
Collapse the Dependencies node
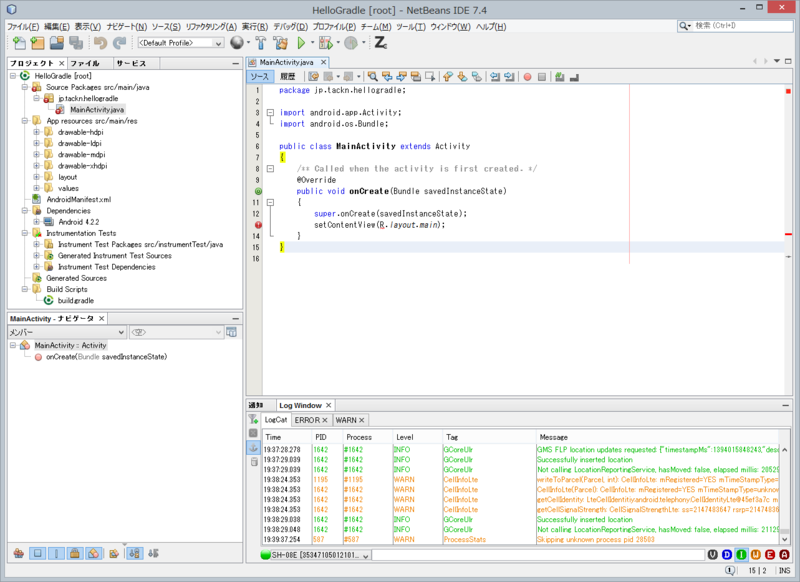pos(25,211)
